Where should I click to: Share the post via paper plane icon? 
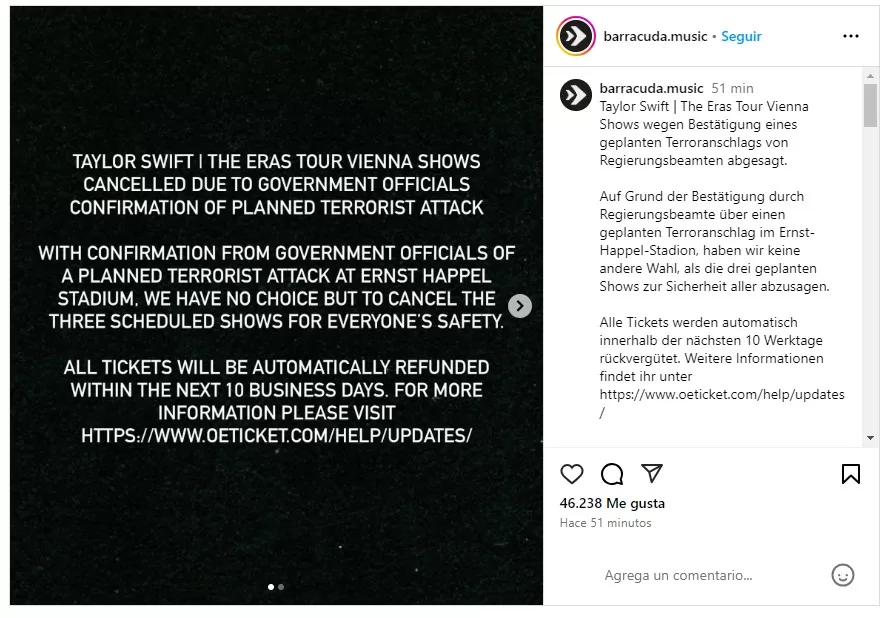(652, 474)
